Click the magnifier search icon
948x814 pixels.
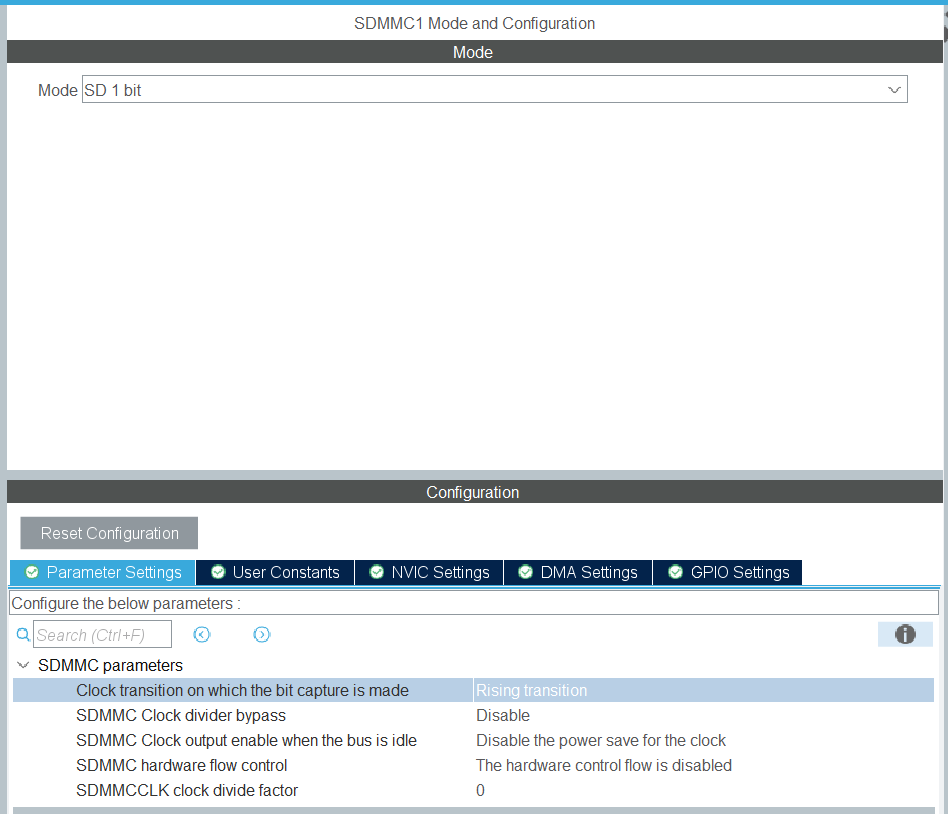[x=23, y=634]
